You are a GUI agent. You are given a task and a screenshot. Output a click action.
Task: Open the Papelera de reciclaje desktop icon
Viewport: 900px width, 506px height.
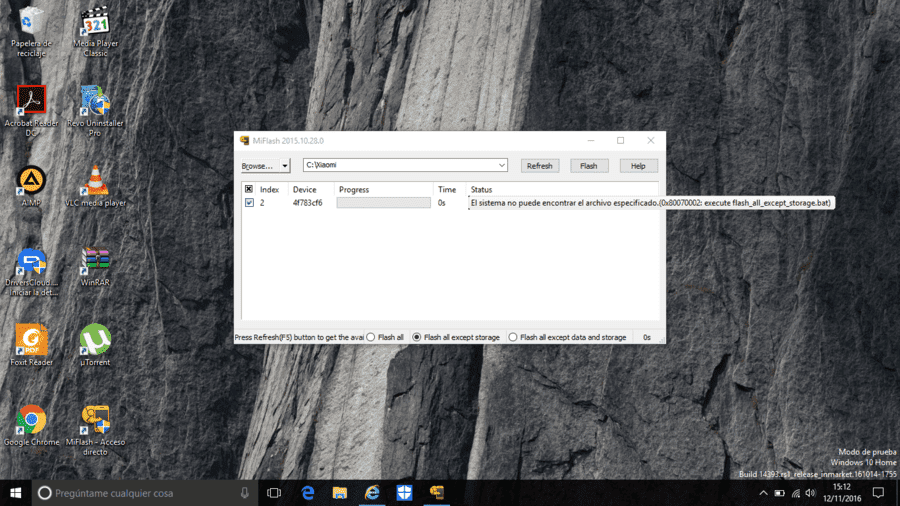[31, 32]
